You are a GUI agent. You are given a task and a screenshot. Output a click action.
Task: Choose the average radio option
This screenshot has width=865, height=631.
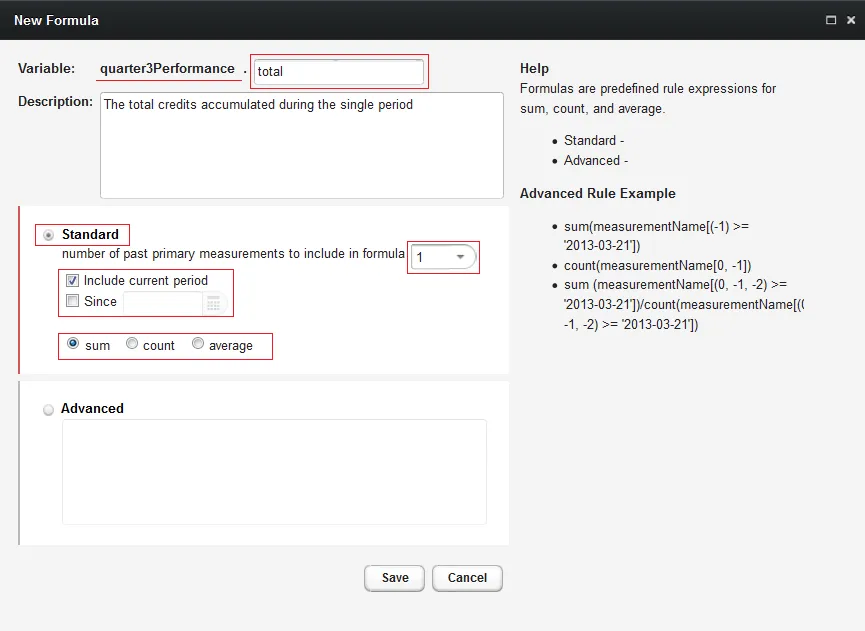[x=197, y=343]
